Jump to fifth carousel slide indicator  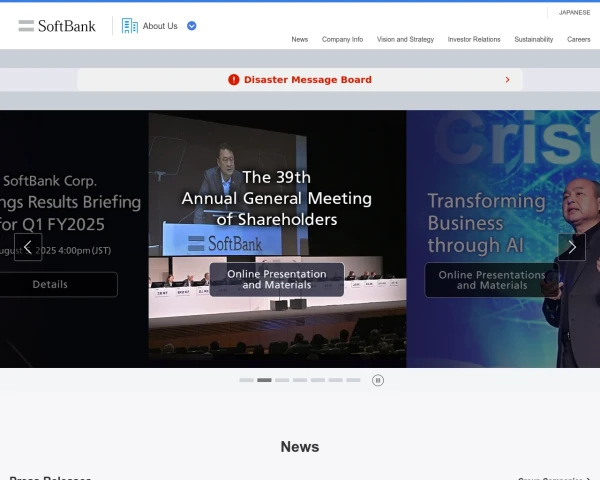[x=318, y=380]
